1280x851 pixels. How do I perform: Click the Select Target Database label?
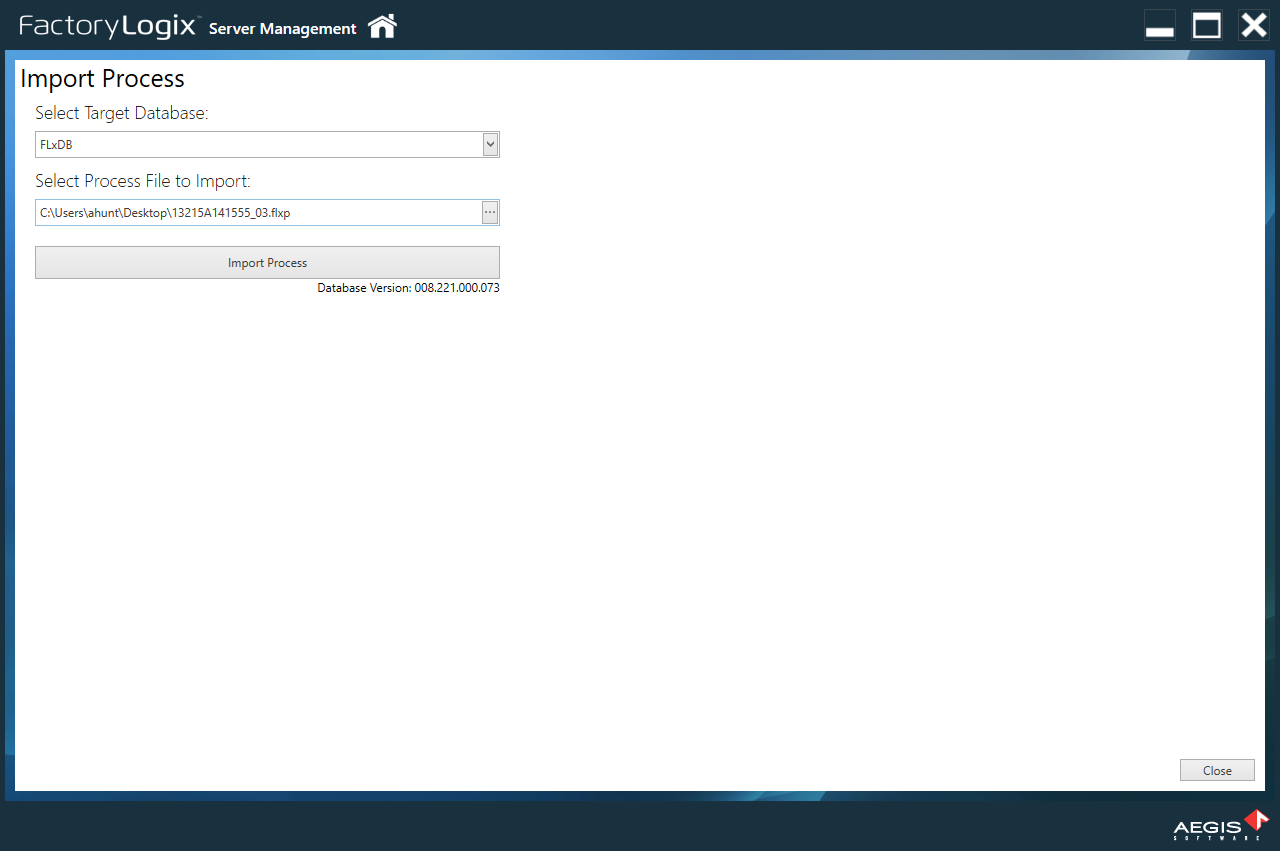point(120,113)
